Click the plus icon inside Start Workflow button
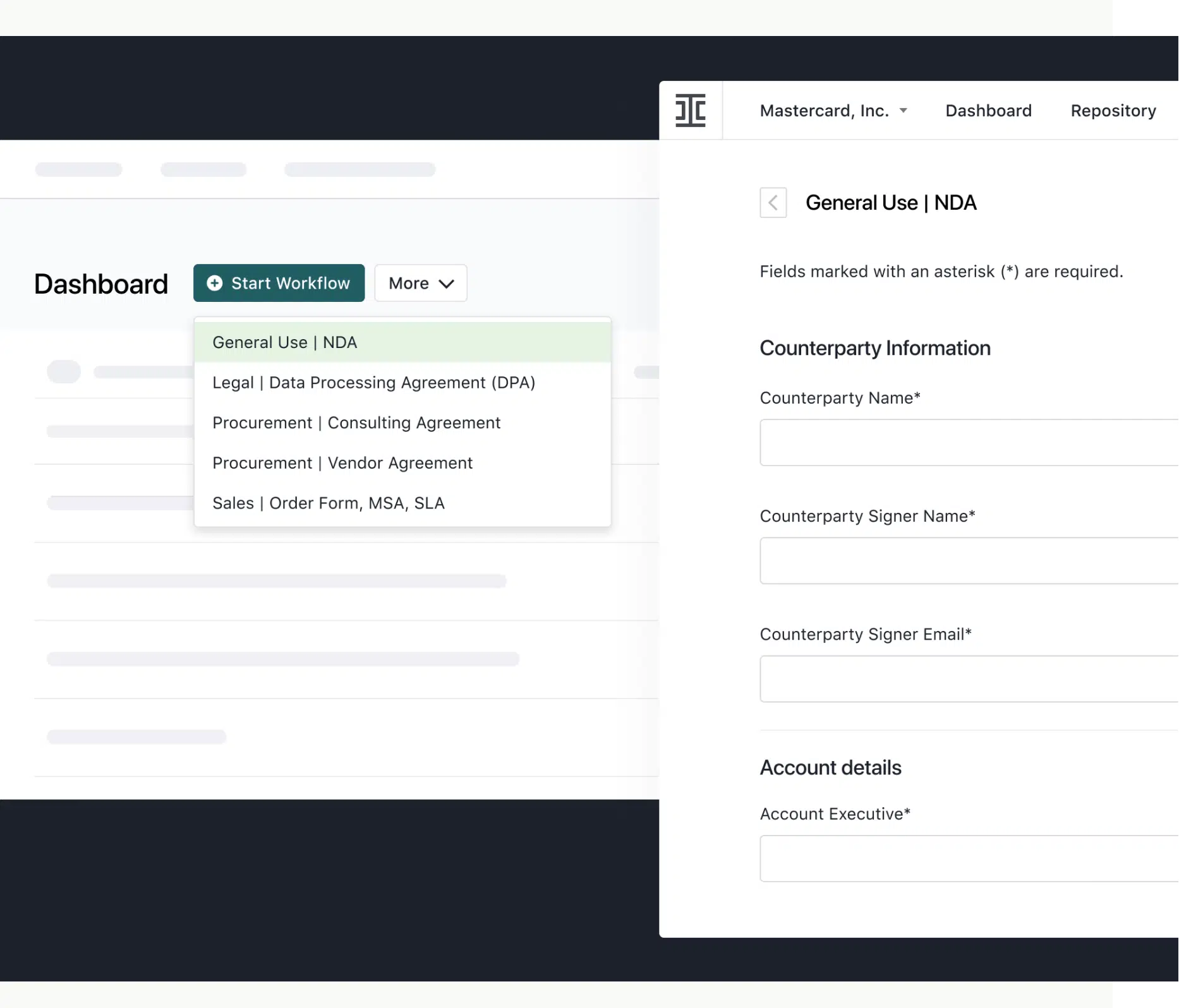1179x1008 pixels. 215,283
